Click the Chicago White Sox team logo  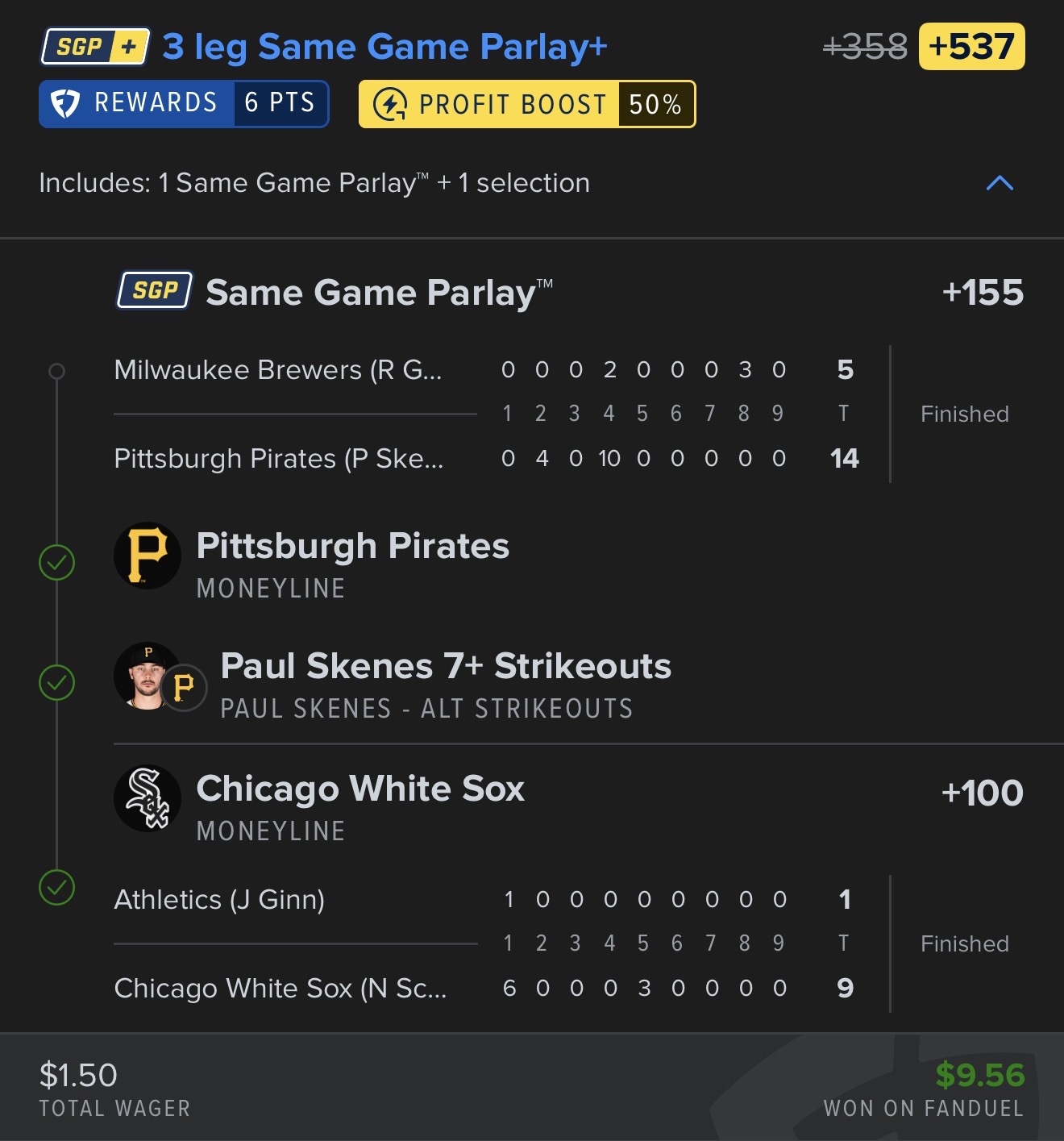148,798
